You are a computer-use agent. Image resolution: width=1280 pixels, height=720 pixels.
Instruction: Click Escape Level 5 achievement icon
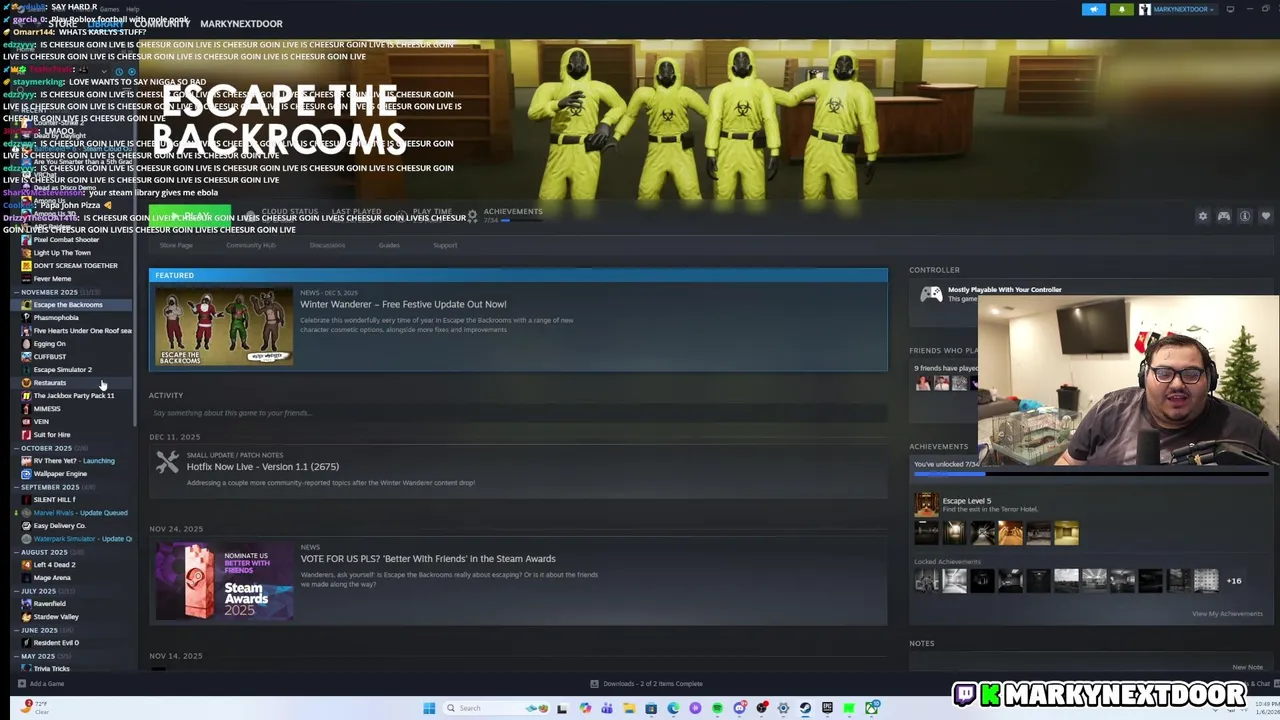[927, 505]
